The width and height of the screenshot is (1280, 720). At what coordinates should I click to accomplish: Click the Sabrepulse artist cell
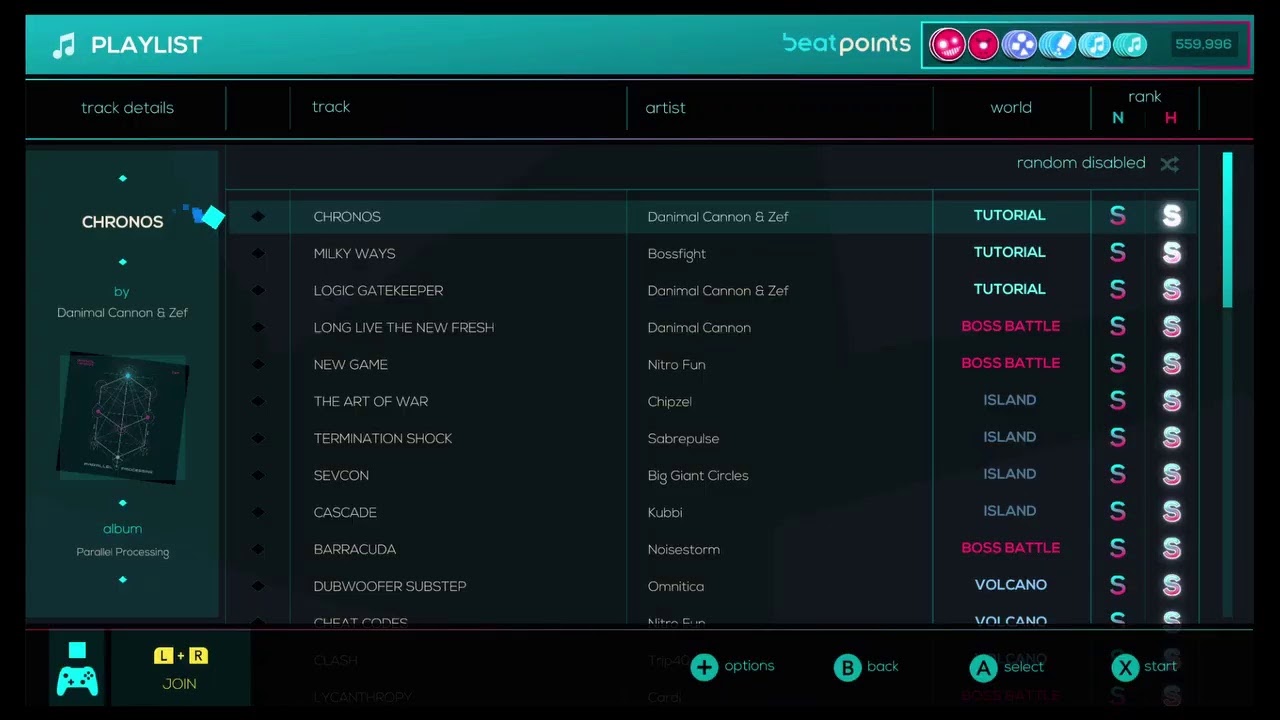pos(683,439)
